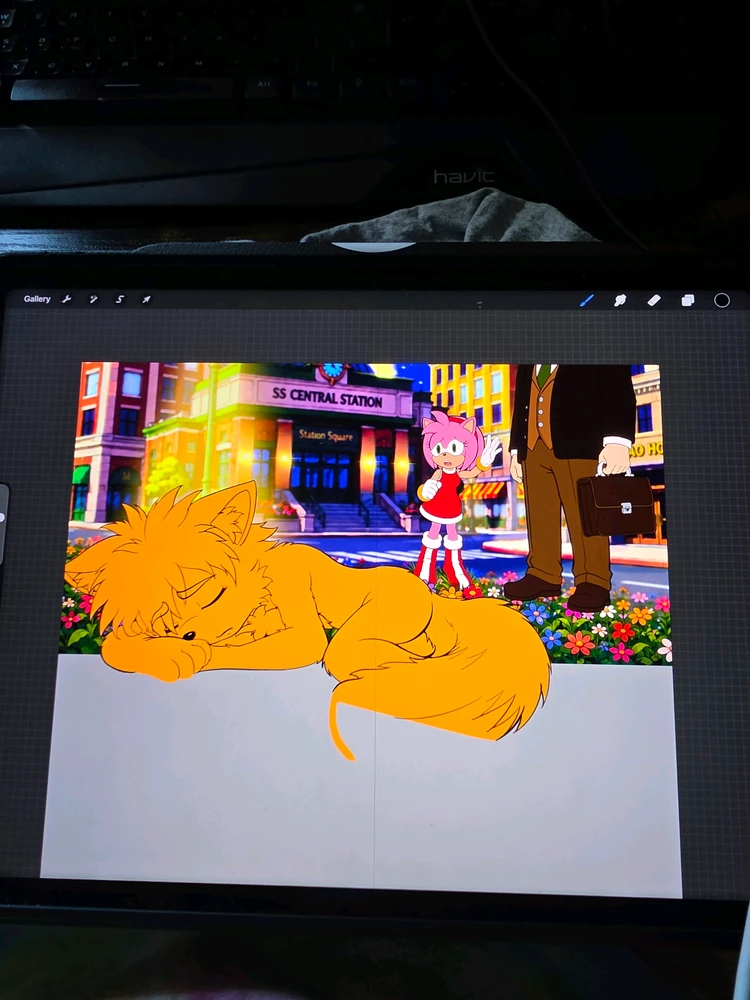Activate the Transform arrow tool

[146, 299]
